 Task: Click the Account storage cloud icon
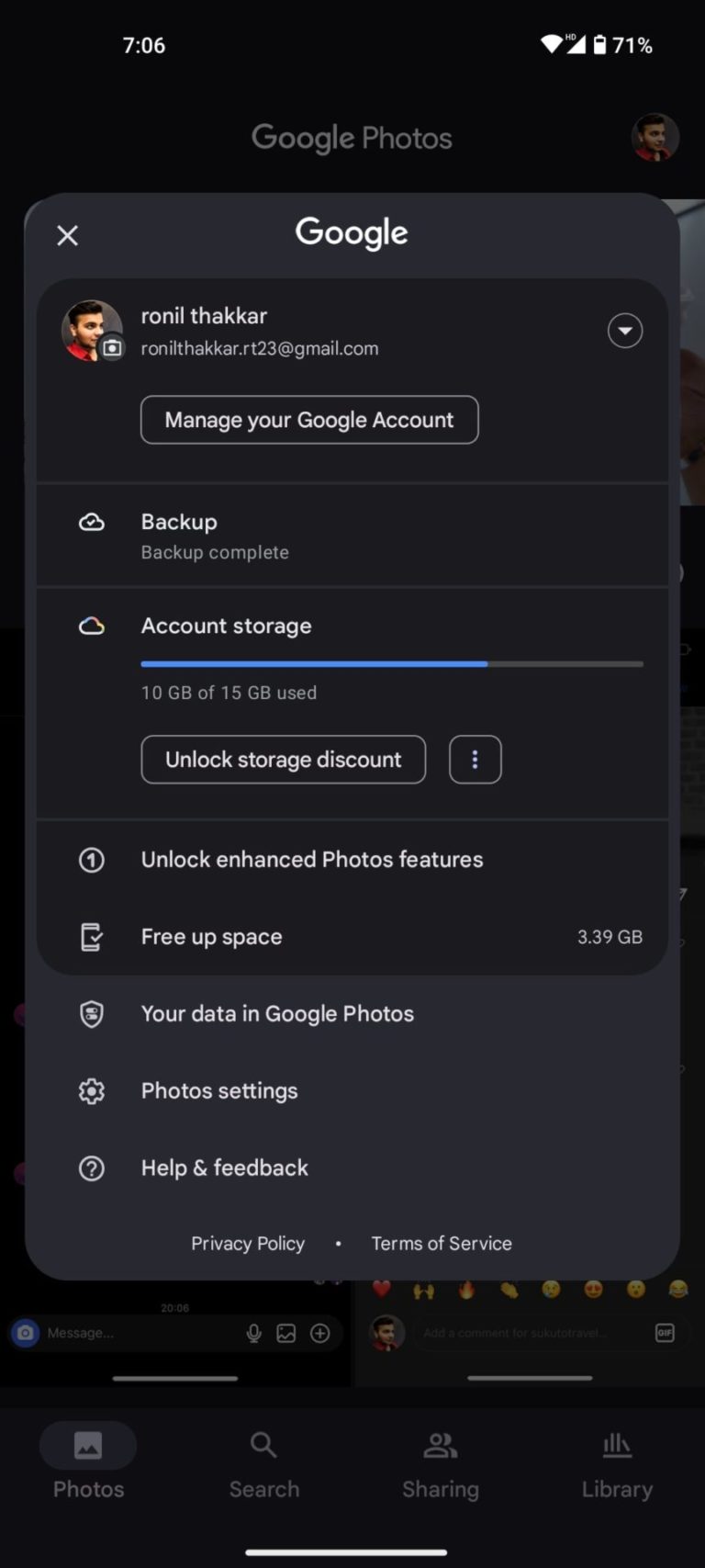coord(92,626)
